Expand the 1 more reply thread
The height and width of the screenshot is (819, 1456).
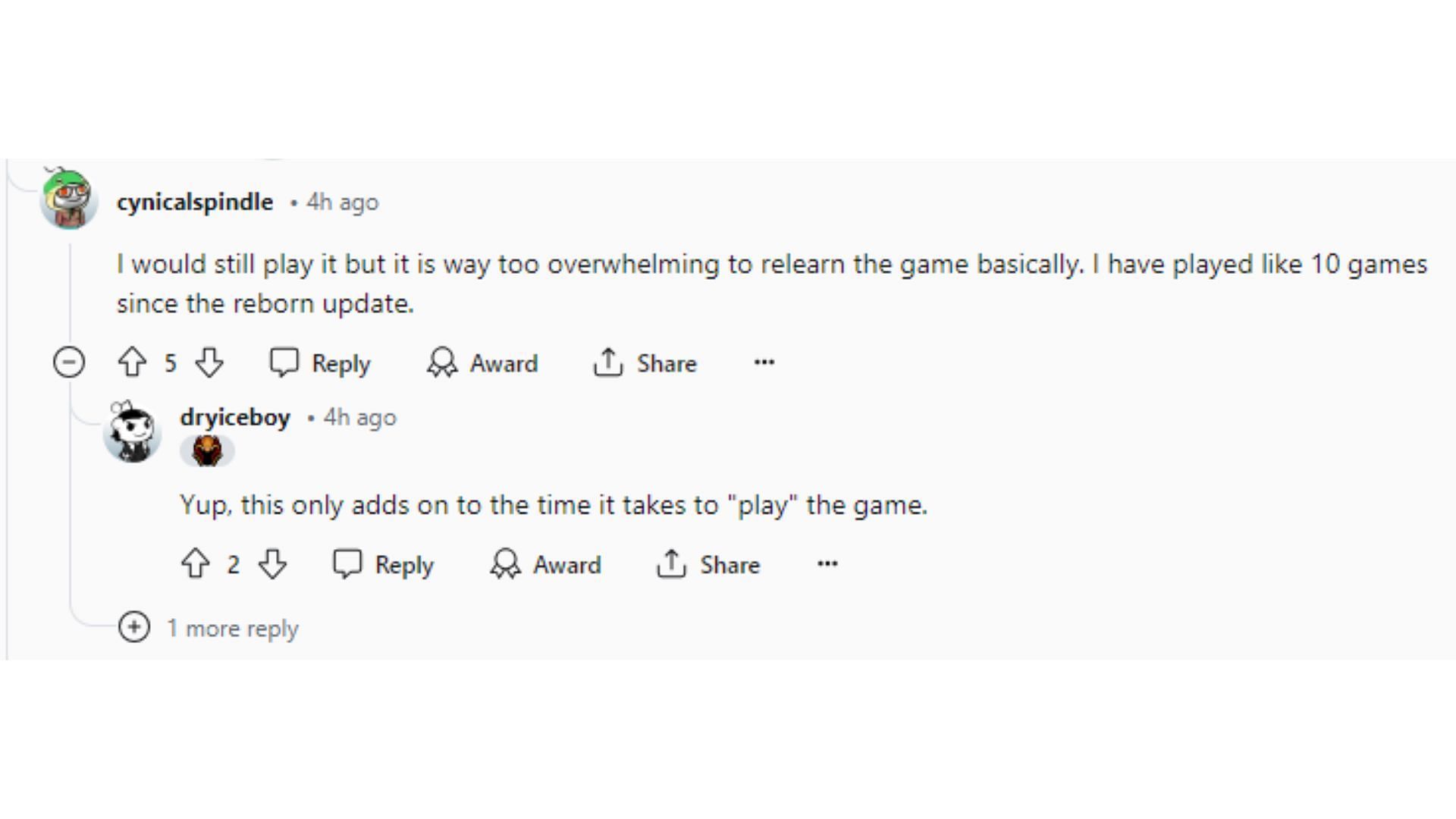pos(209,628)
